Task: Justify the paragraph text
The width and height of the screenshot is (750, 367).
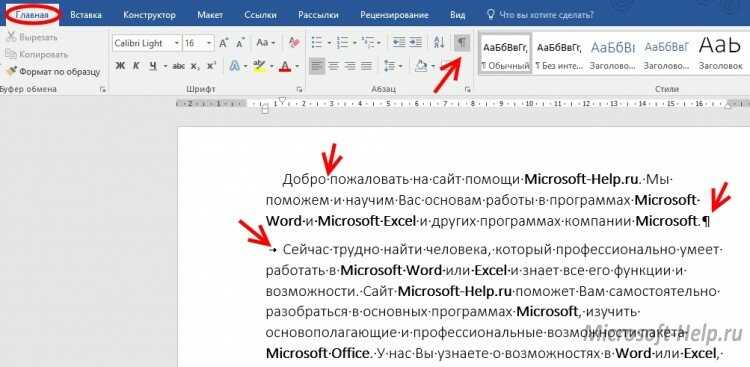Action: coord(367,66)
